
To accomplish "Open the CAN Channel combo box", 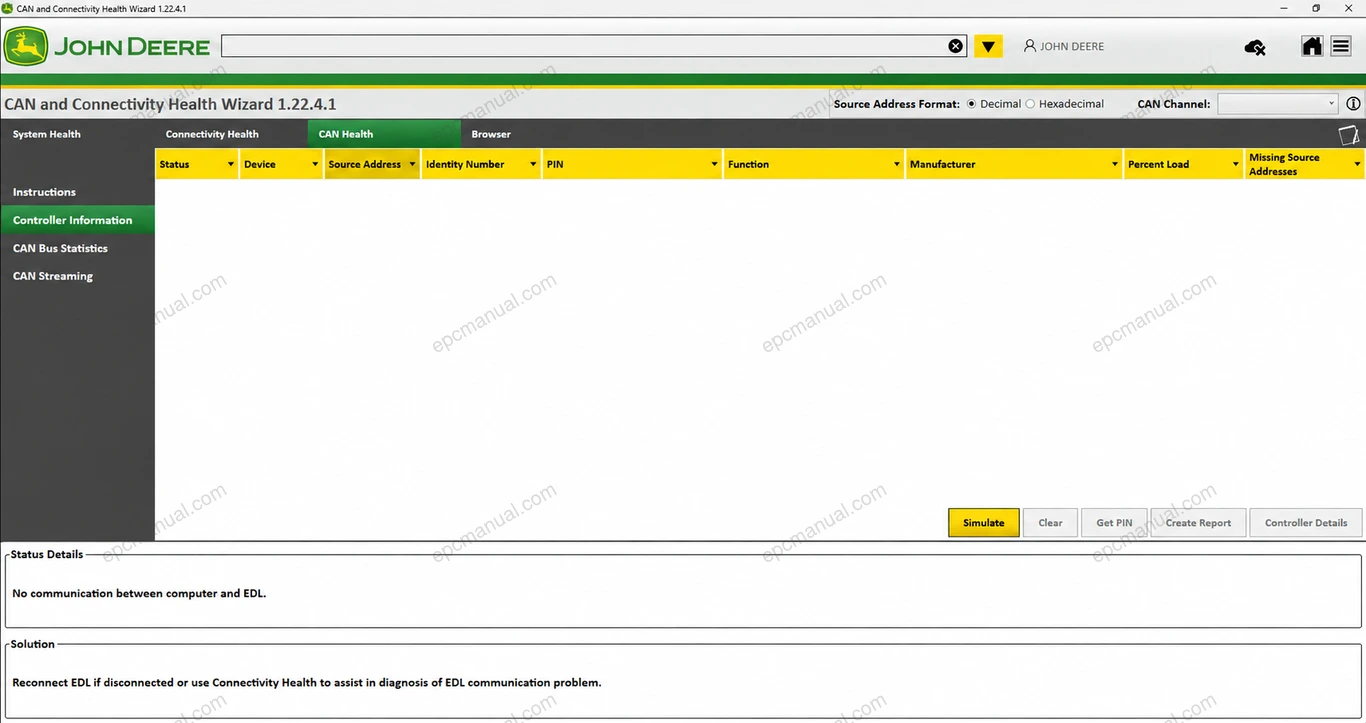I will tap(1277, 104).
